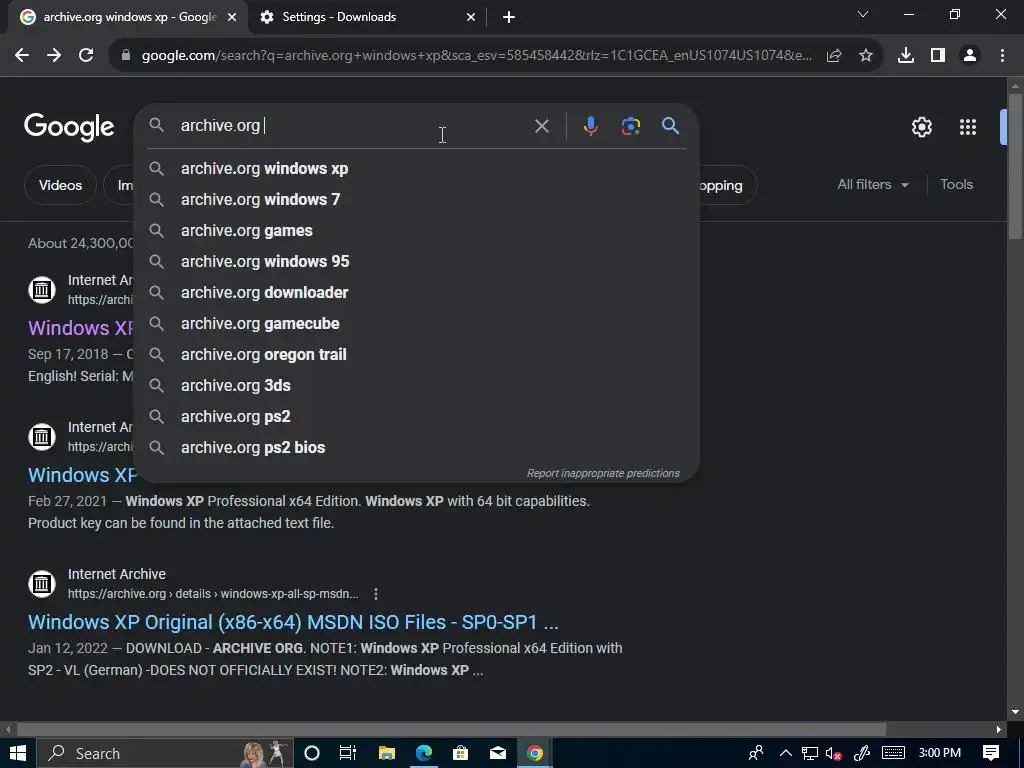Start voice search with microphone
This screenshot has width=1024, height=768.
[590, 126]
